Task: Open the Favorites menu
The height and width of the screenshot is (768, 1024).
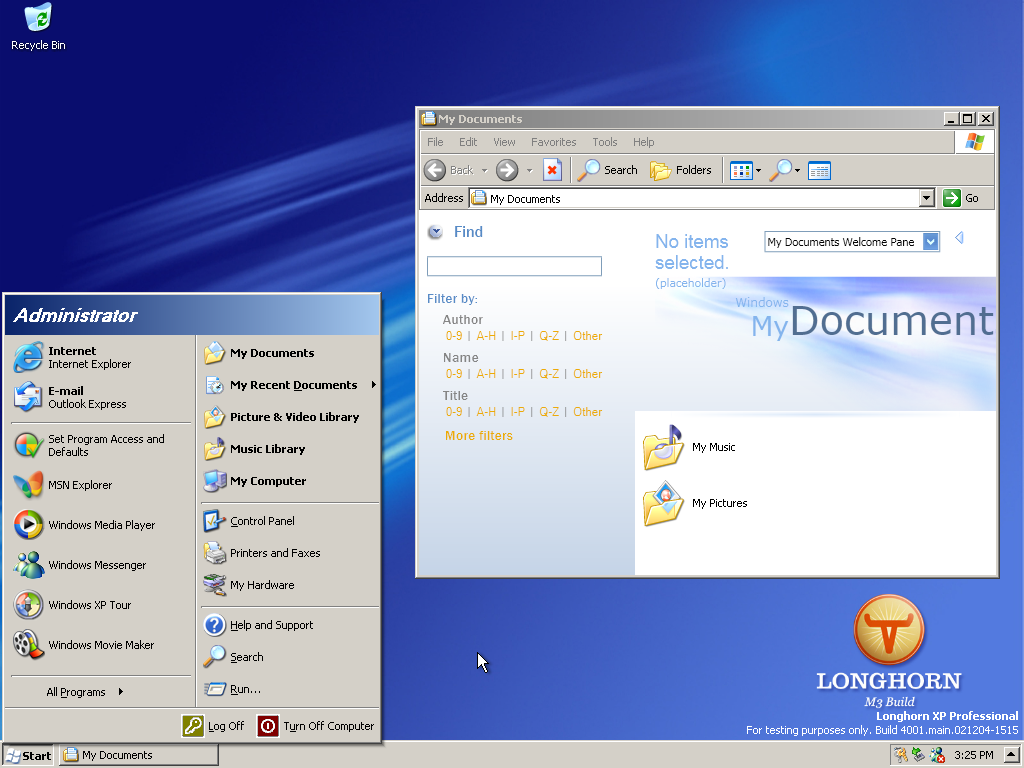Action: (553, 142)
